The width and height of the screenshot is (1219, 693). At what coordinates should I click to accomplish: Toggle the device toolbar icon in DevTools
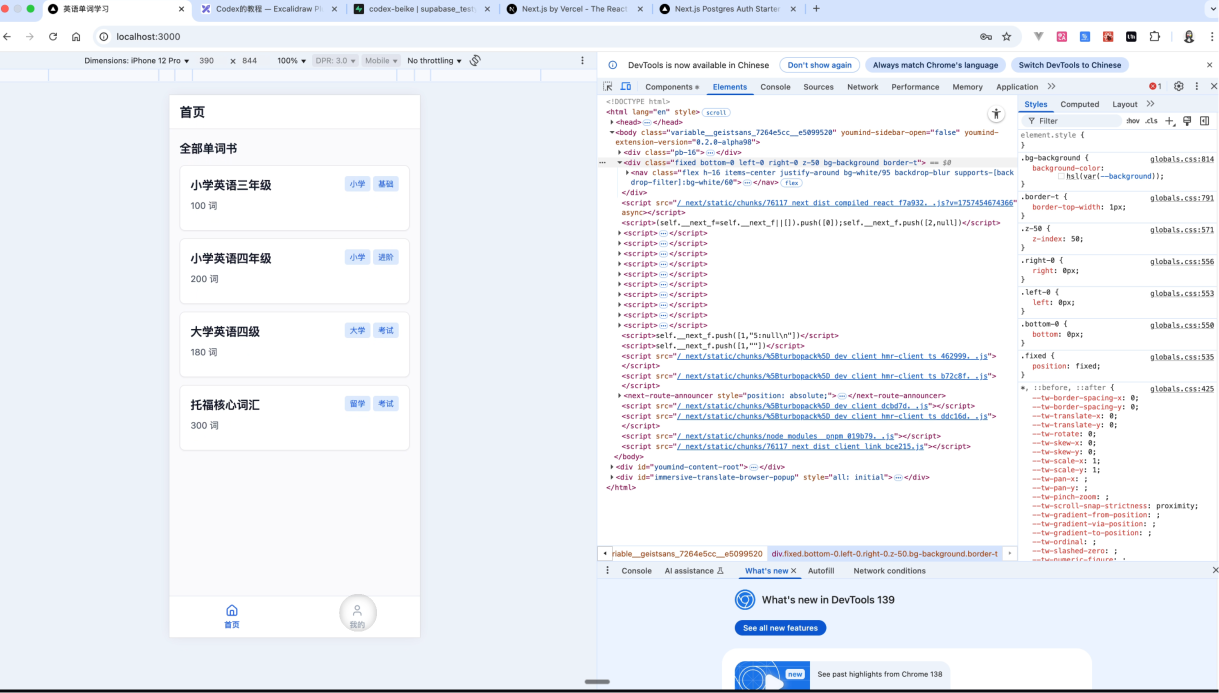tap(626, 87)
